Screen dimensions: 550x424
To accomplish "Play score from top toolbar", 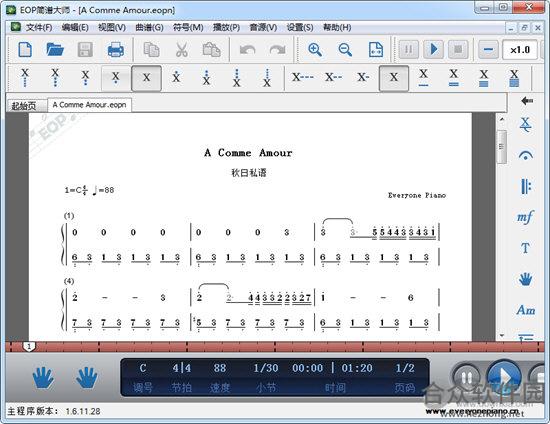I will click(x=433, y=49).
